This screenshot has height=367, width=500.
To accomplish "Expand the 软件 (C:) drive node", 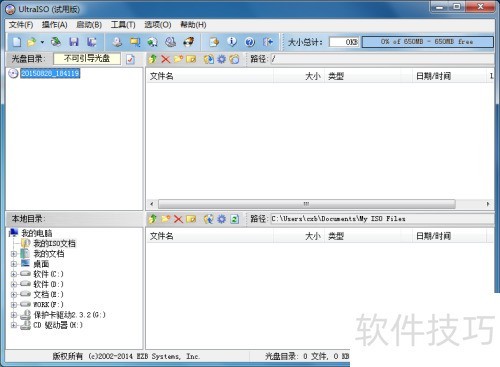I will click(x=14, y=274).
